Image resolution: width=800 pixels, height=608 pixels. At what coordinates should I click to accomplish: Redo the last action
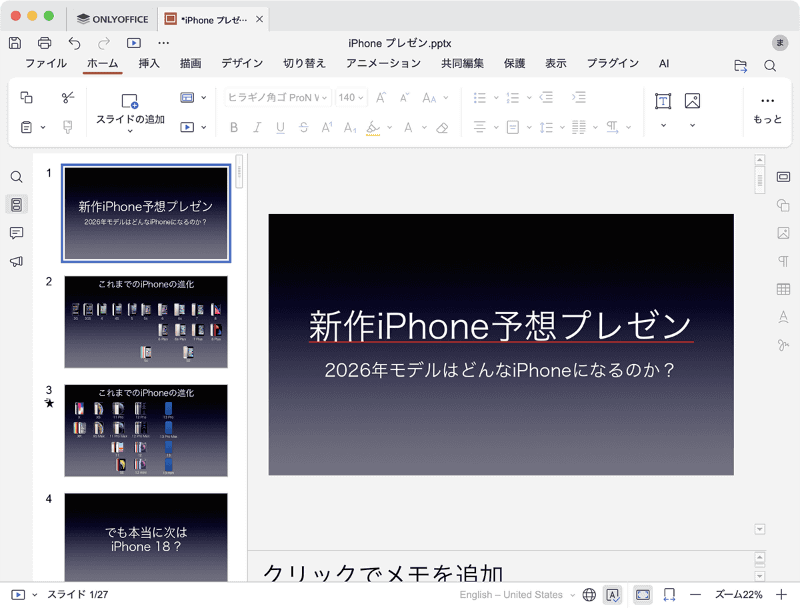pos(104,43)
